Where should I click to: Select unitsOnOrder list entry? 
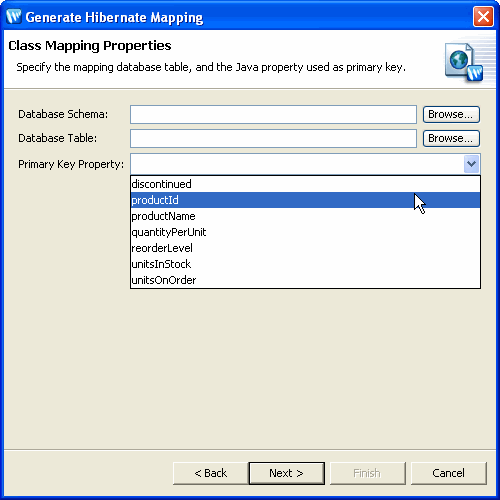click(305, 280)
